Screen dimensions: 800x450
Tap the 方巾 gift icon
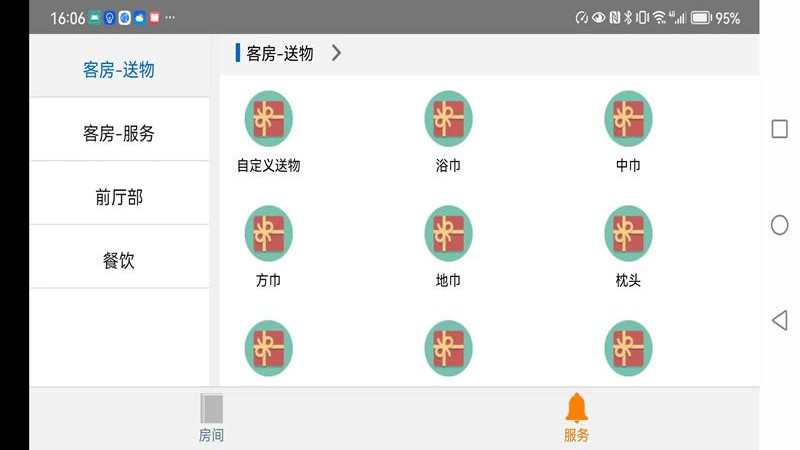[268, 233]
